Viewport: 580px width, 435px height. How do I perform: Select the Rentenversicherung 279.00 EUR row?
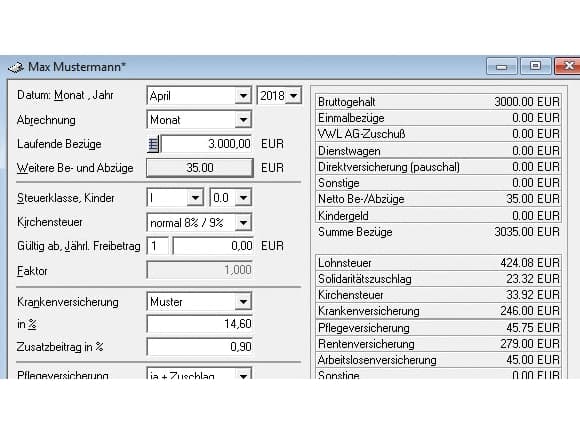(438, 344)
